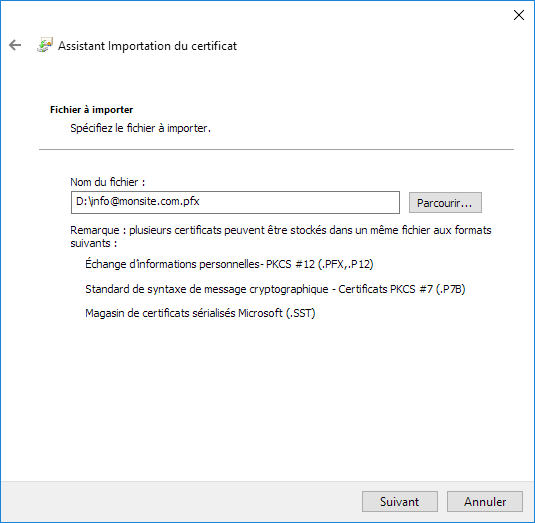Close the wizard with the X button
Image resolution: width=535 pixels, height=523 pixels.
[519, 15]
